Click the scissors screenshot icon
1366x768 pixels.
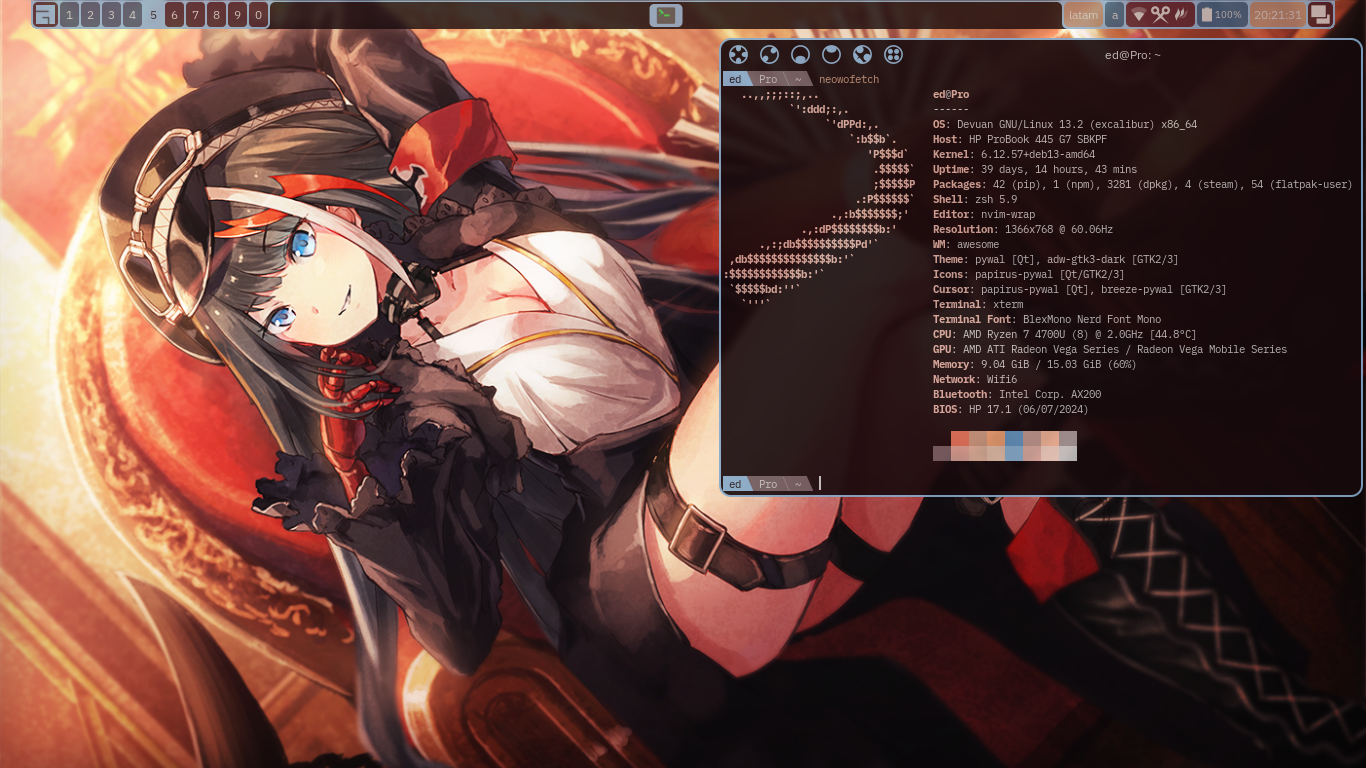(1160, 15)
